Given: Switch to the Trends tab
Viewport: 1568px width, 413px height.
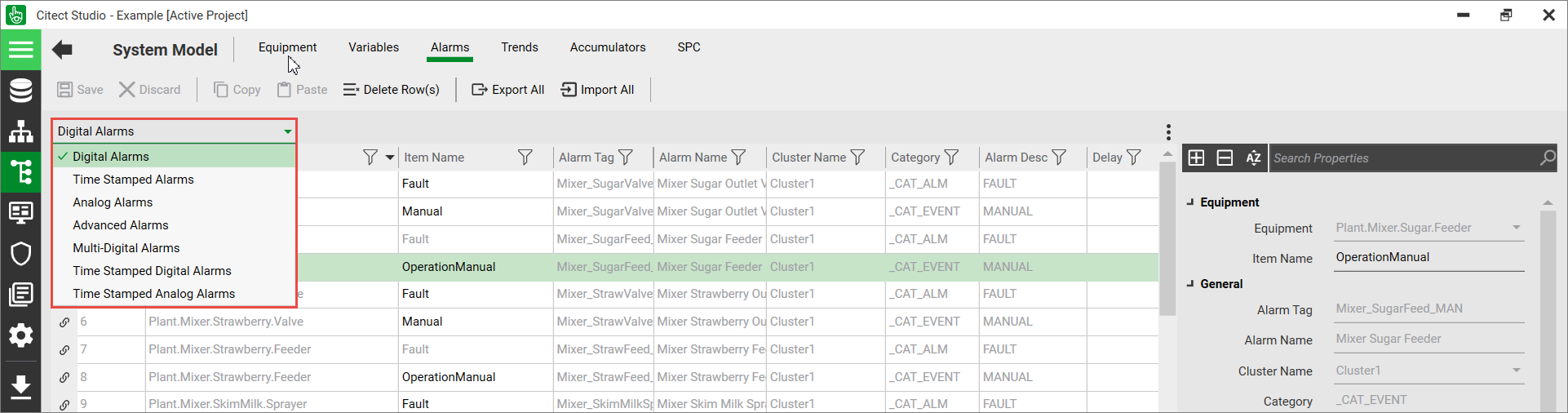Looking at the screenshot, I should tap(520, 47).
